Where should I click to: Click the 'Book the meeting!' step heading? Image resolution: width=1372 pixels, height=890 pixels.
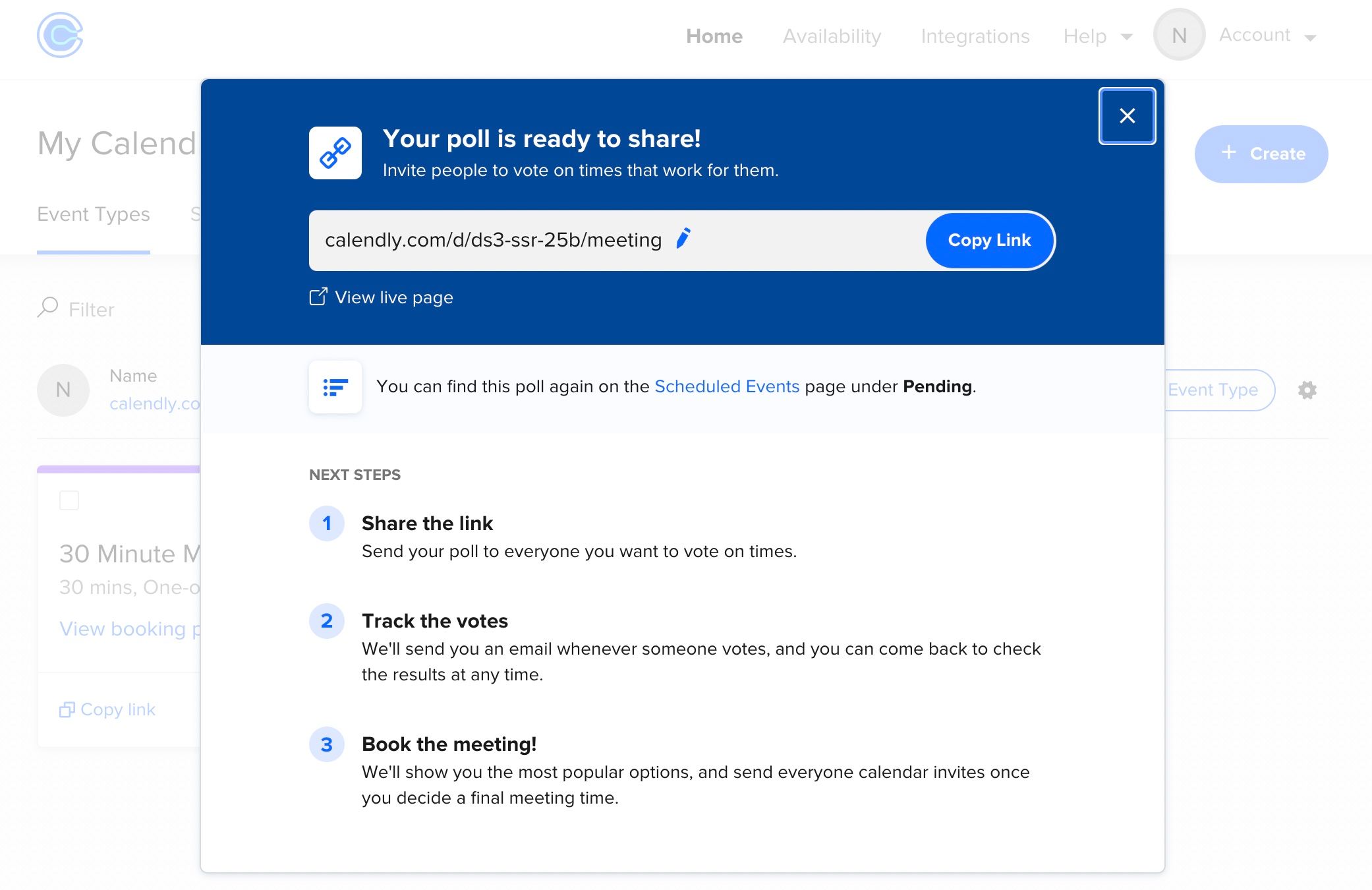[x=449, y=744]
